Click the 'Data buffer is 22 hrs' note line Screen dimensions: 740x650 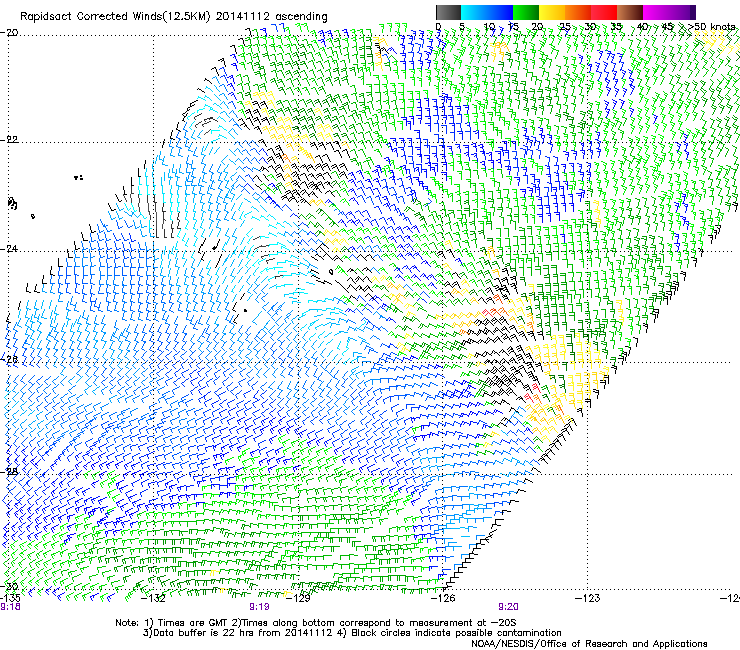[x=352, y=633]
